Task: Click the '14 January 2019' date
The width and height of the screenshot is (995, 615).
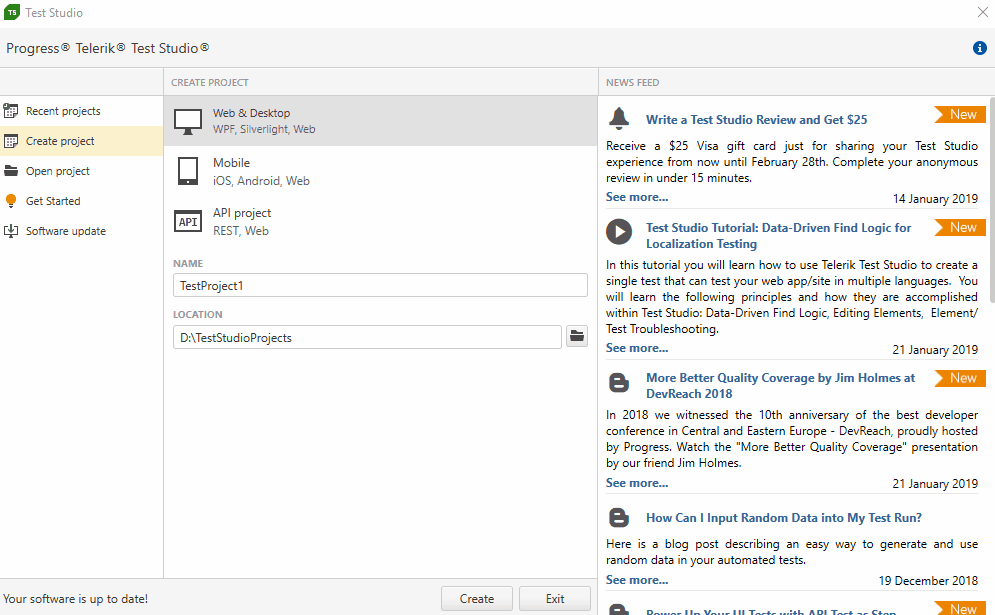Action: pyautogui.click(x=935, y=199)
